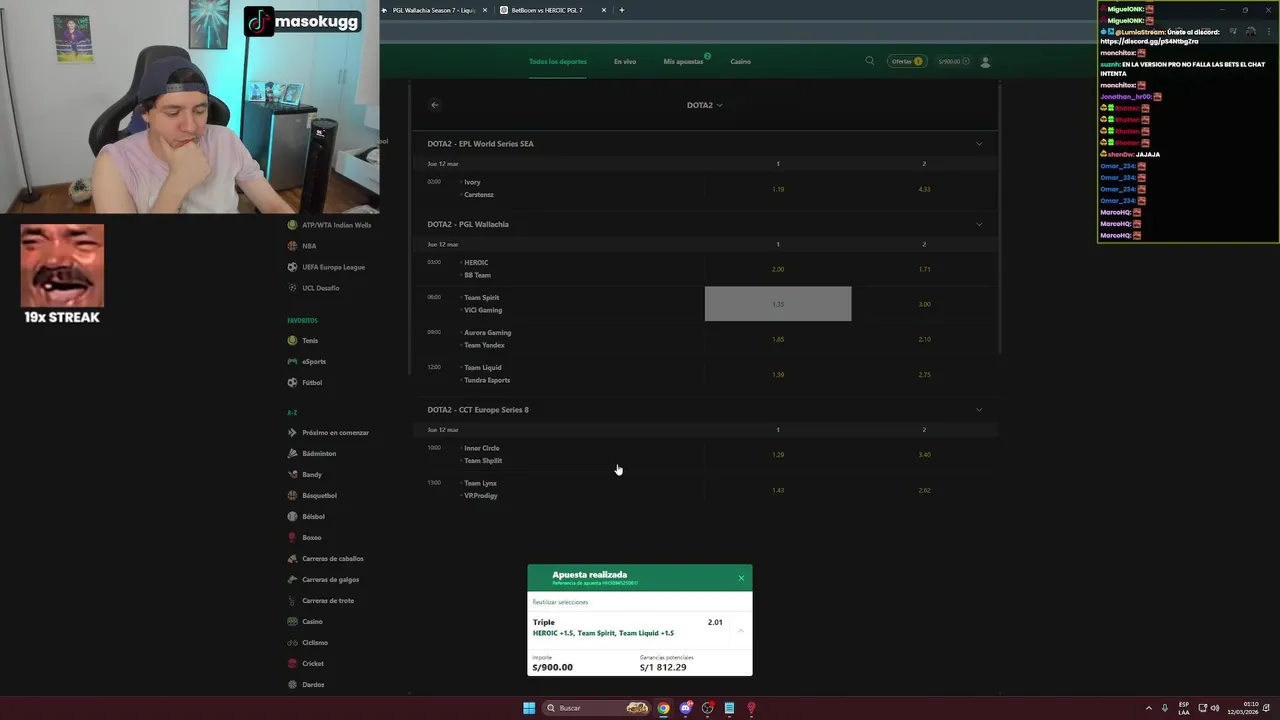Click Reutilizar selecciones link

click(x=560, y=602)
